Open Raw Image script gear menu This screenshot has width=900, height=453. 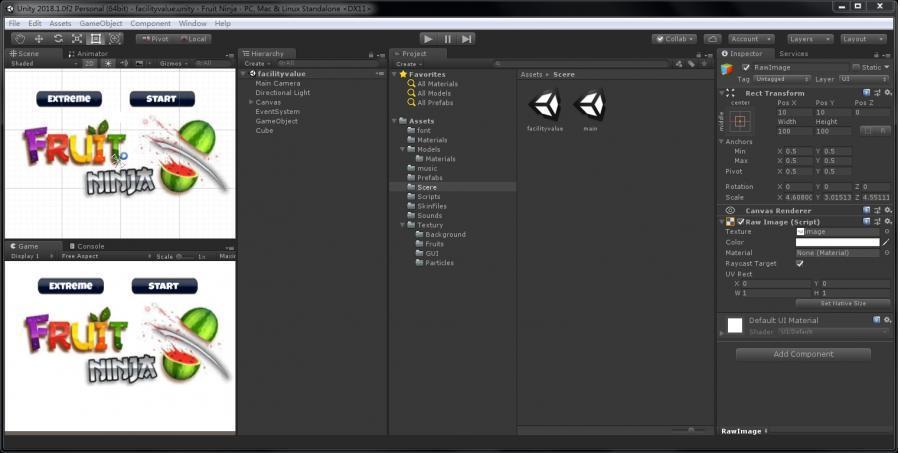pos(888,221)
